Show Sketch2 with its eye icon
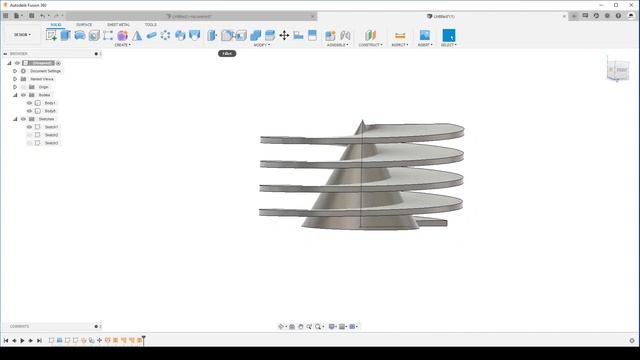 [29, 135]
